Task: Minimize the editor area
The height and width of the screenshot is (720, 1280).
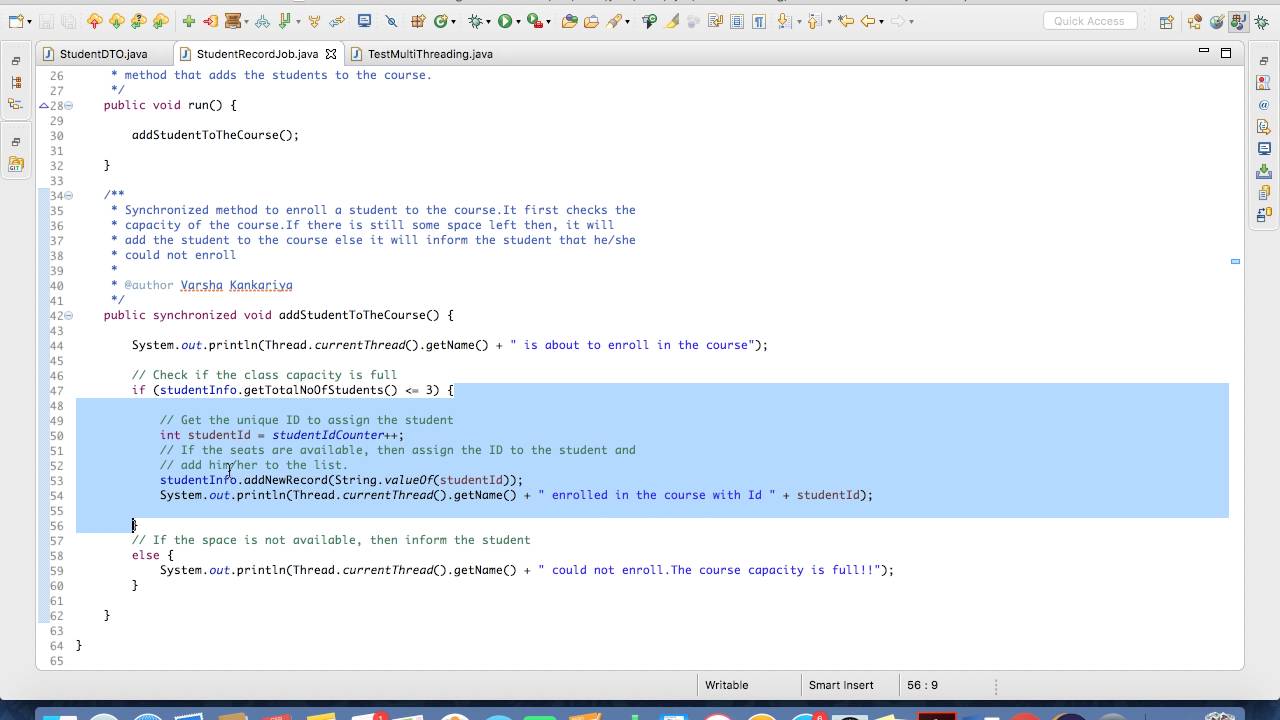Action: (x=1204, y=52)
